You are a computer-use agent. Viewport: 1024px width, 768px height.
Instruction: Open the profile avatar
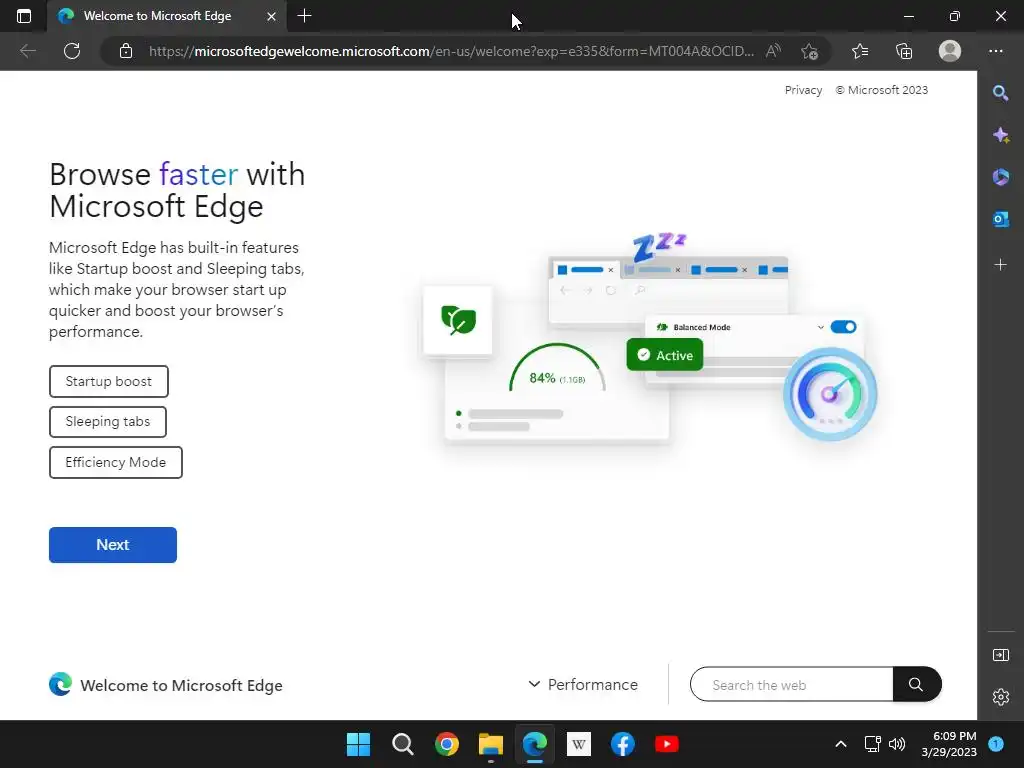click(x=950, y=51)
